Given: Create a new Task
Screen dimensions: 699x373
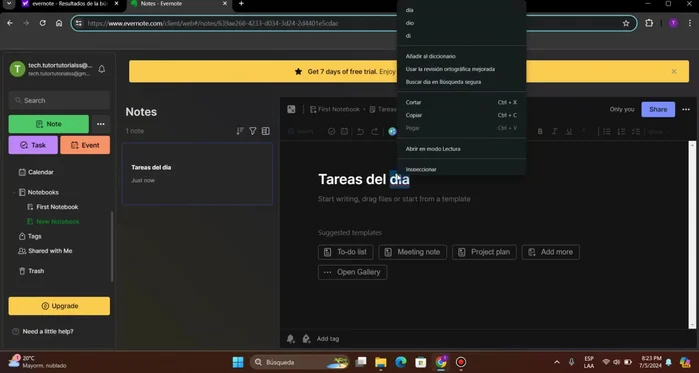Looking at the screenshot, I should pos(33,145).
